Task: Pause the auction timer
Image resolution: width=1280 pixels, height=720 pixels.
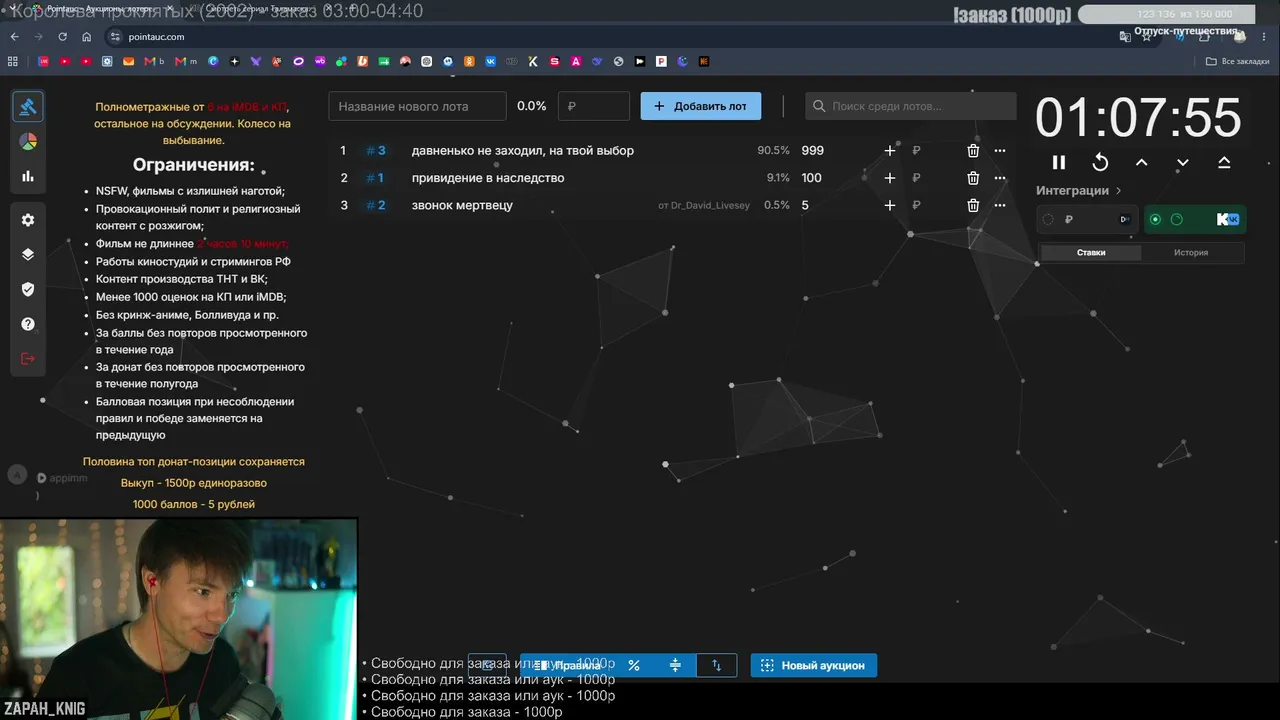Action: click(1059, 162)
